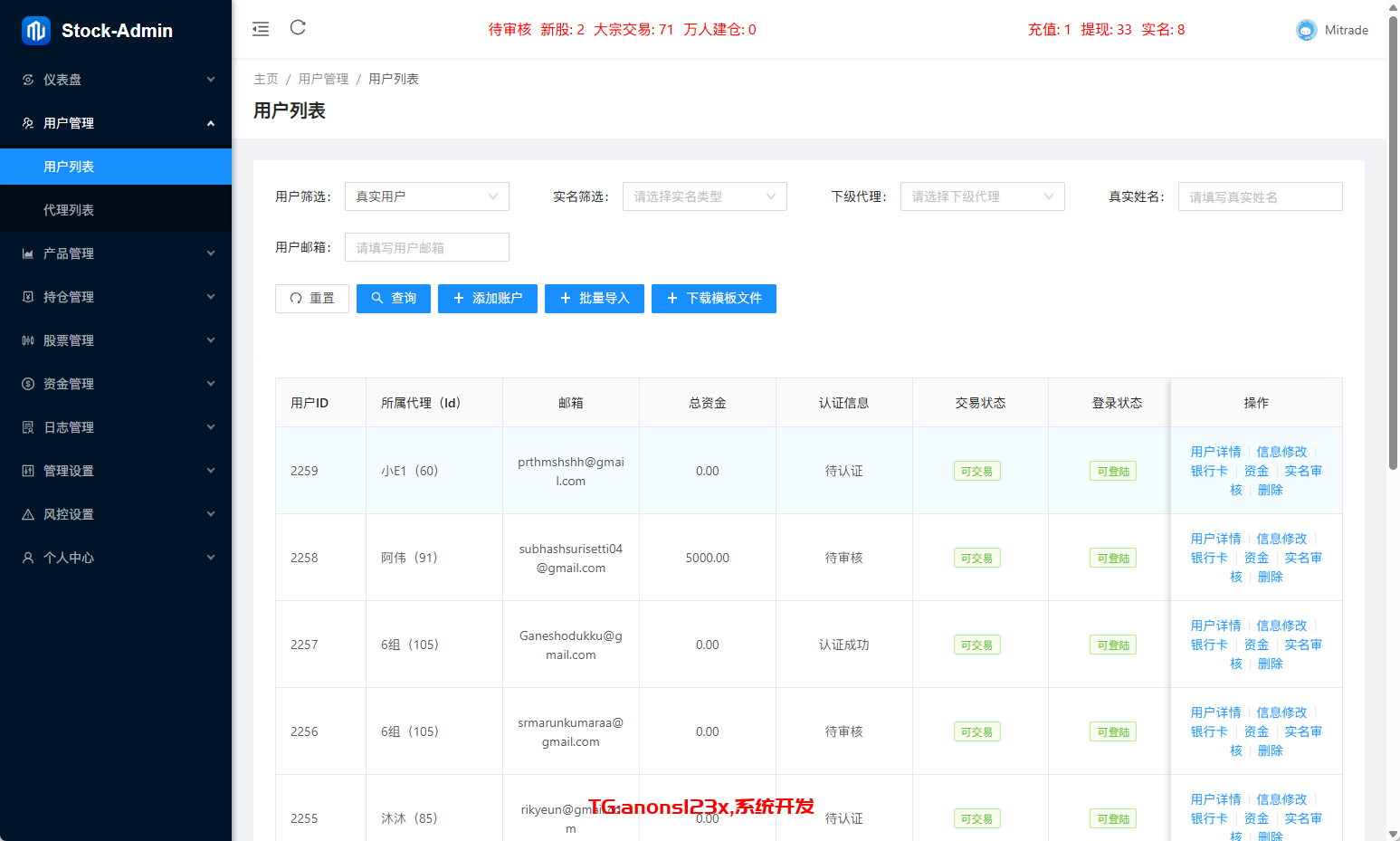Click the 添加账户 button

pos(488,299)
